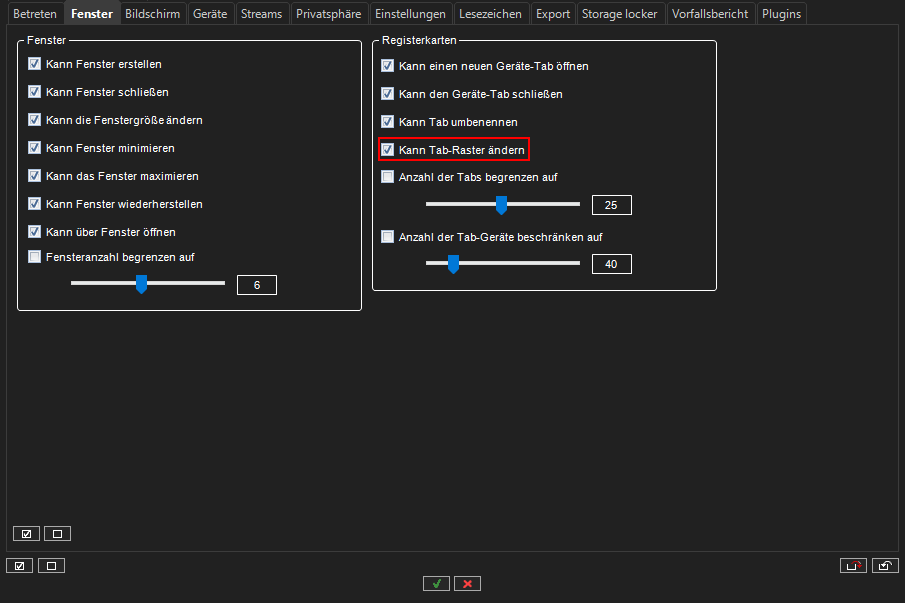The height and width of the screenshot is (603, 905).
Task: Click the outer uncheck-all icon below the panel
Action: [50, 566]
